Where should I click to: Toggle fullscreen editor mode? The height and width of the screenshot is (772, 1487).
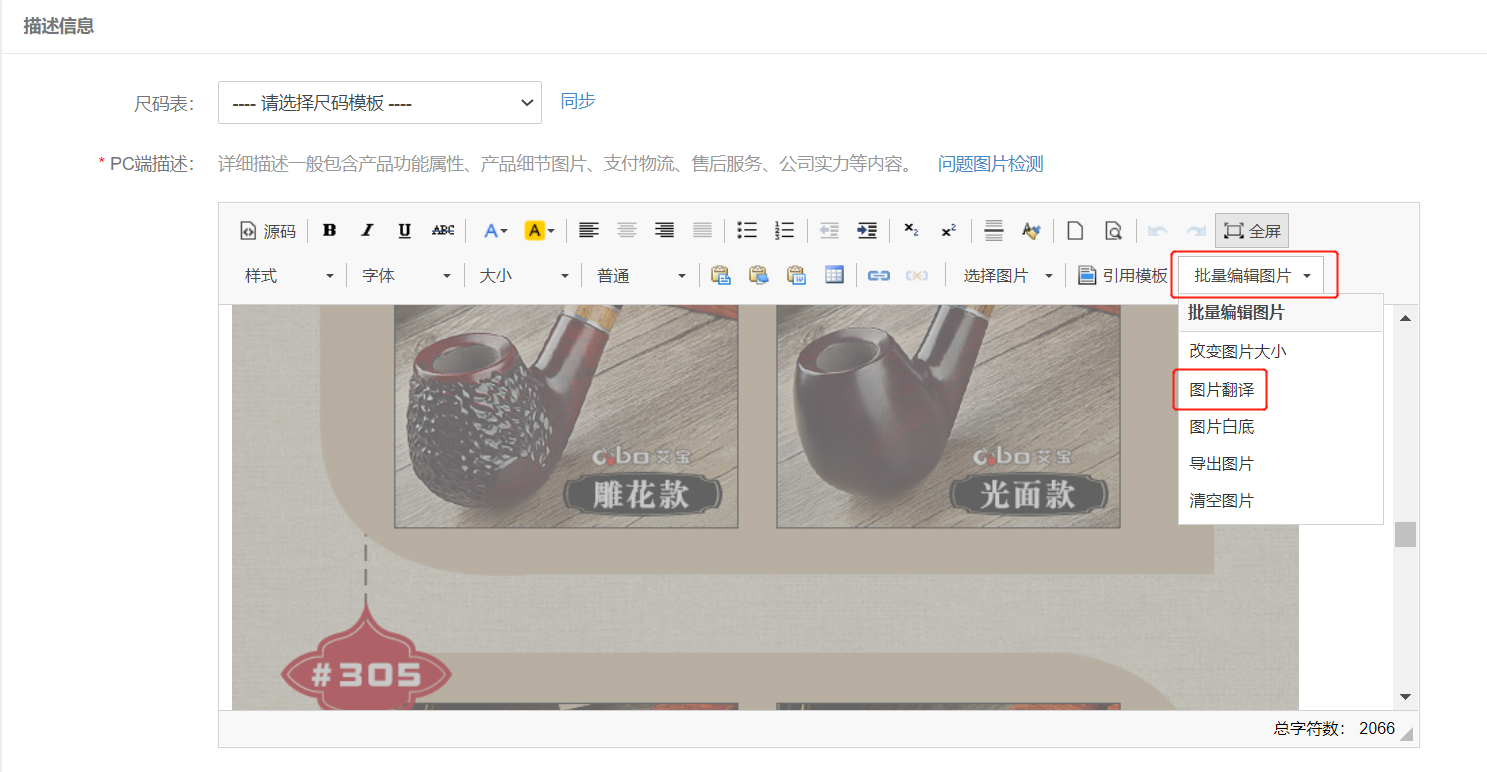click(x=1252, y=231)
